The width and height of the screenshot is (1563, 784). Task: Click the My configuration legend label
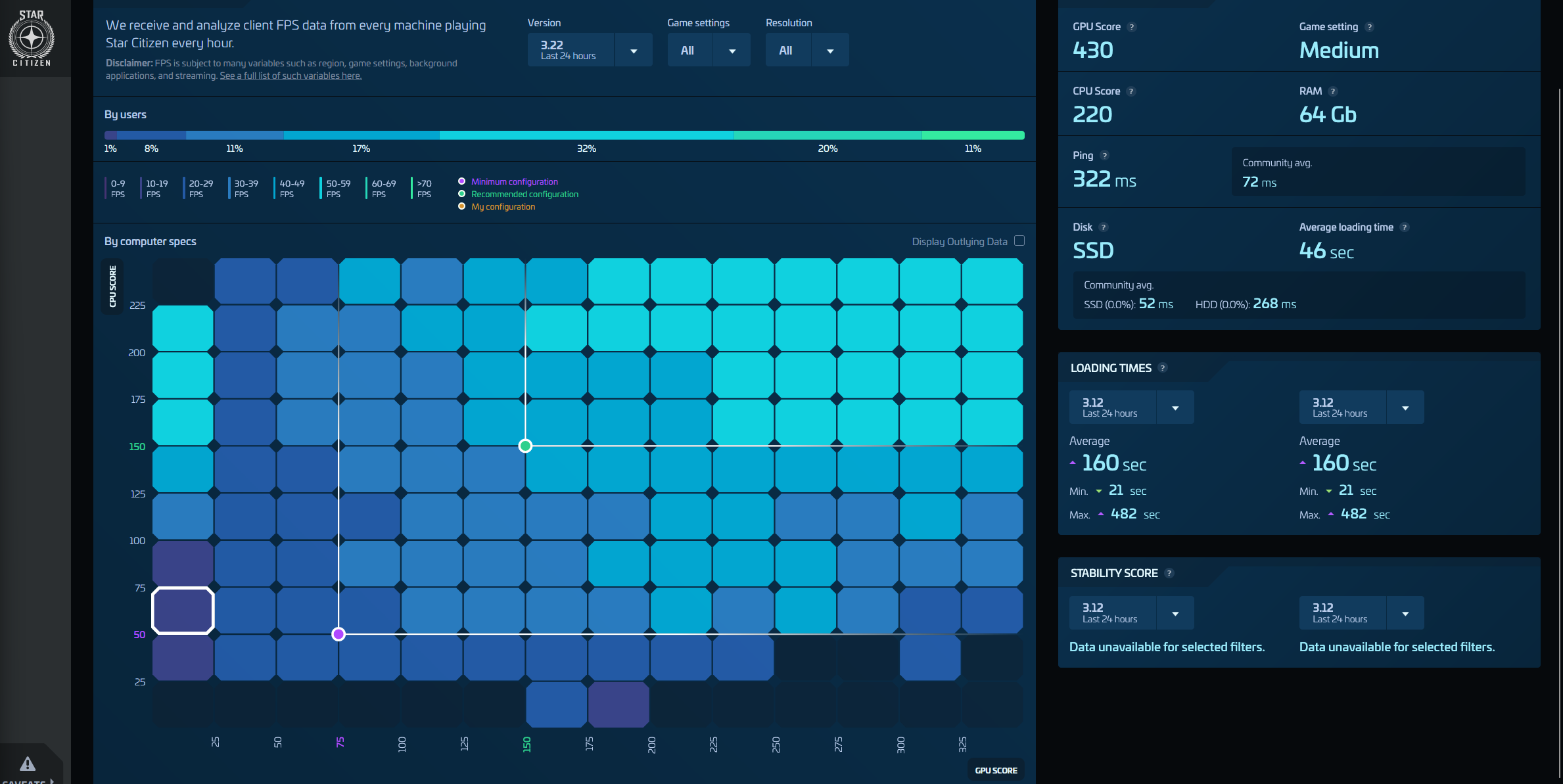(503, 206)
